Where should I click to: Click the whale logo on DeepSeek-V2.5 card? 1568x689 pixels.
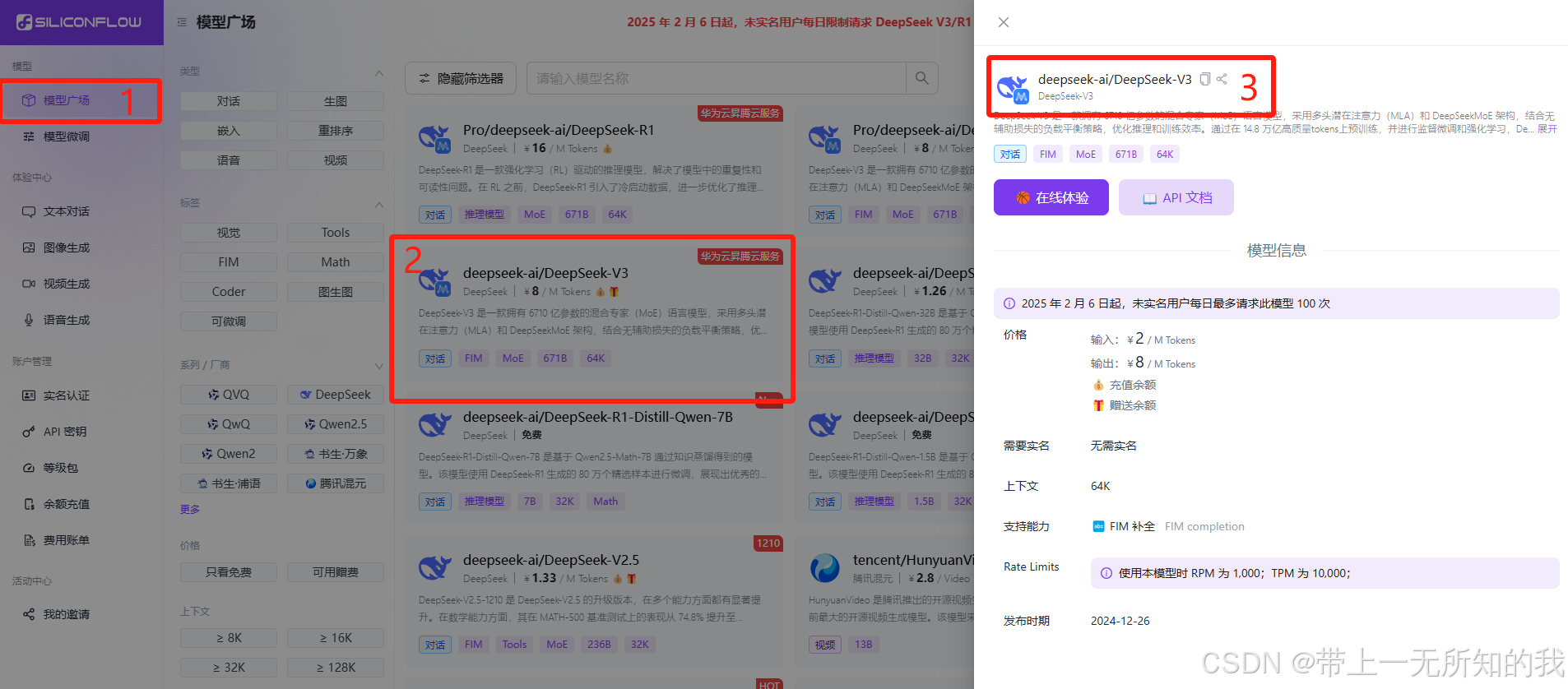435,568
